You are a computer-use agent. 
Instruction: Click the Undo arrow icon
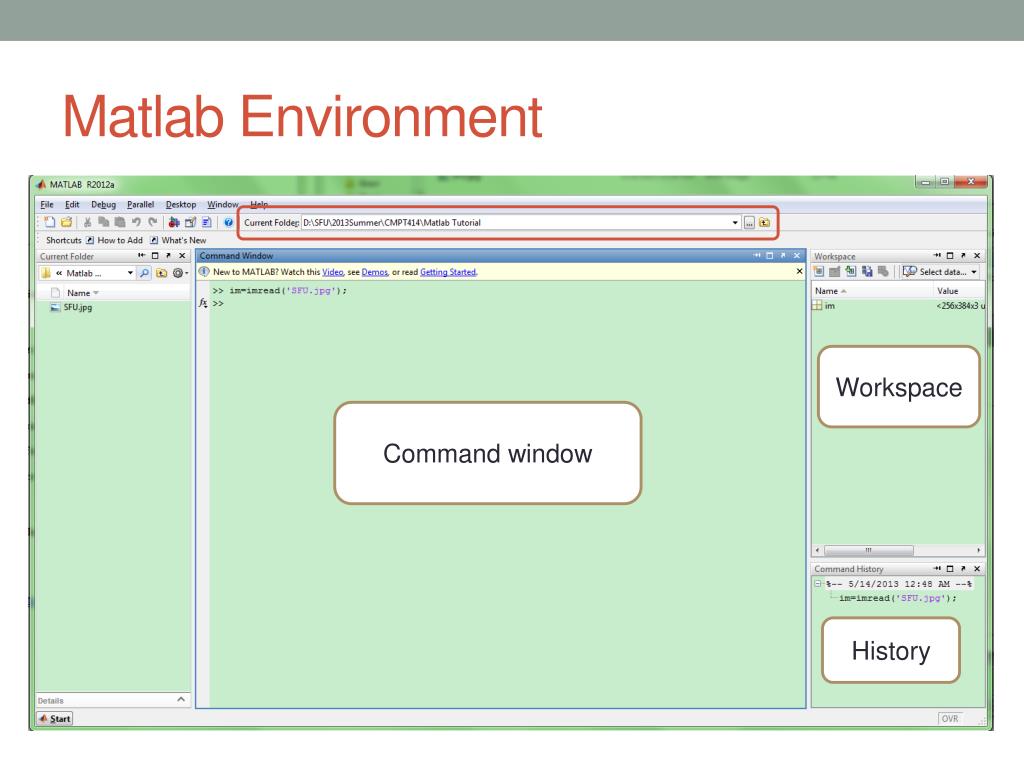(x=136, y=223)
